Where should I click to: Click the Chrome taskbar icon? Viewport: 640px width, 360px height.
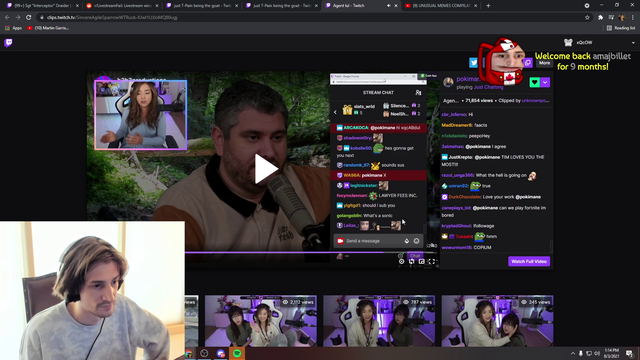(x=189, y=353)
